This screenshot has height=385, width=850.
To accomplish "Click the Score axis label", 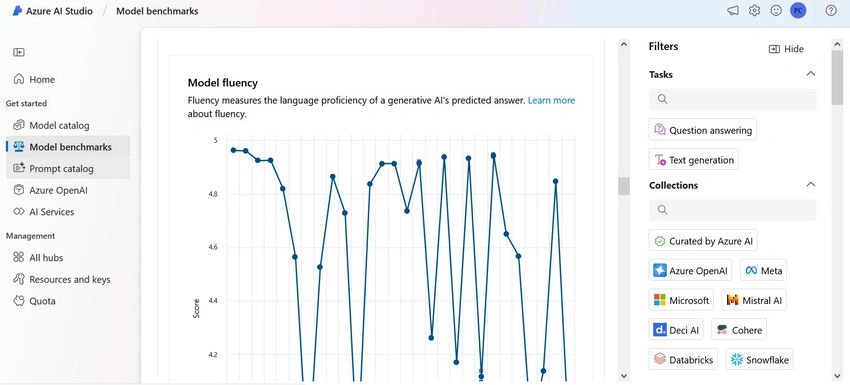I will click(196, 308).
